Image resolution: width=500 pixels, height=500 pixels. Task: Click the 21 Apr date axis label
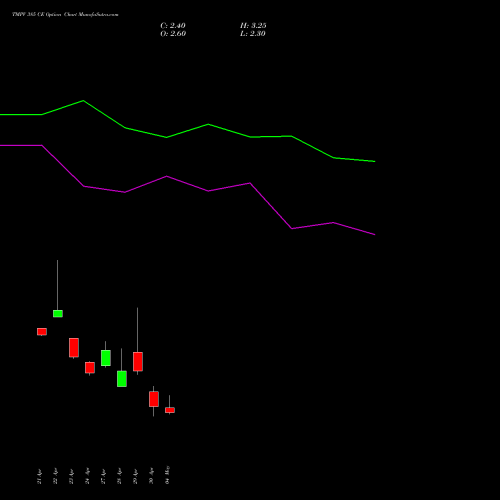[x=39, y=476]
